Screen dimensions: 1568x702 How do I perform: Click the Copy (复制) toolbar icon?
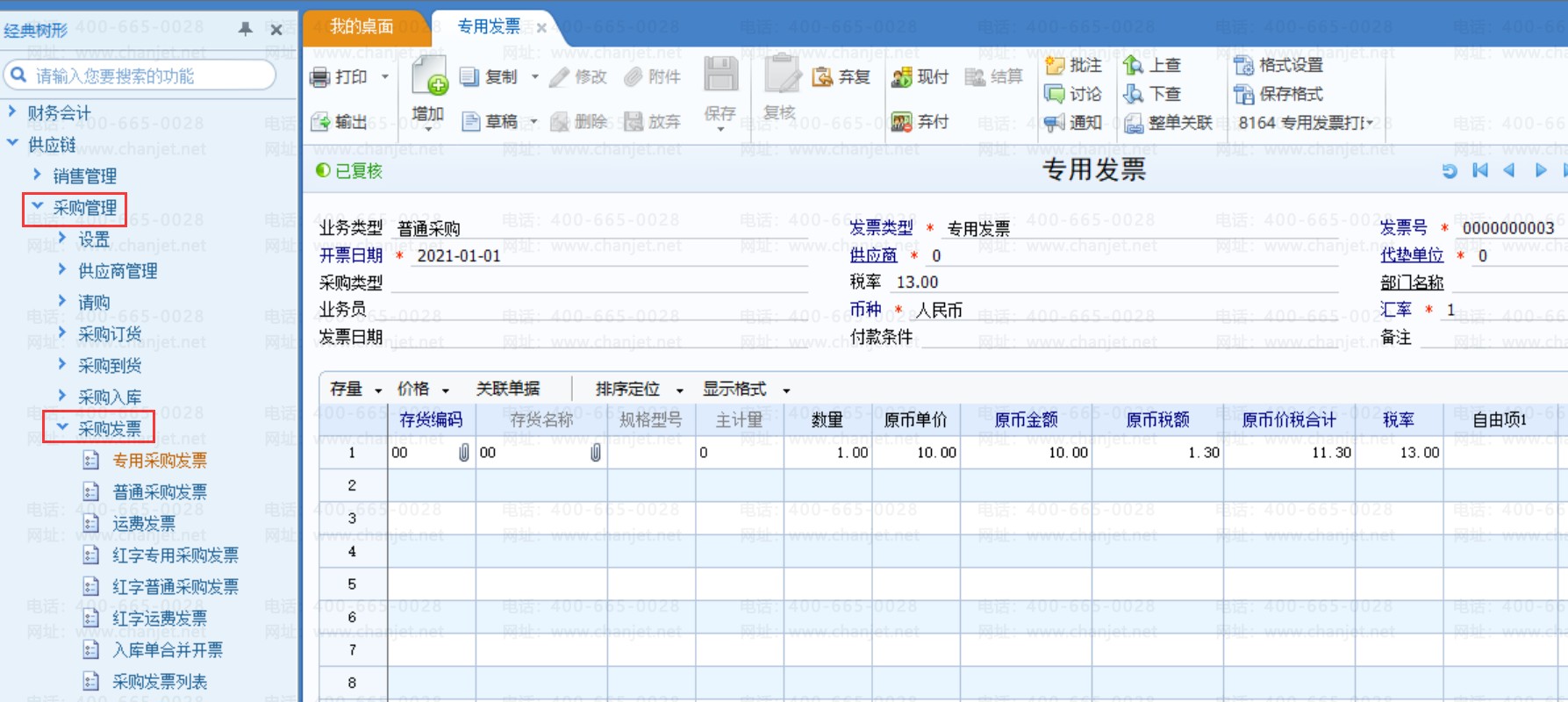coord(469,77)
